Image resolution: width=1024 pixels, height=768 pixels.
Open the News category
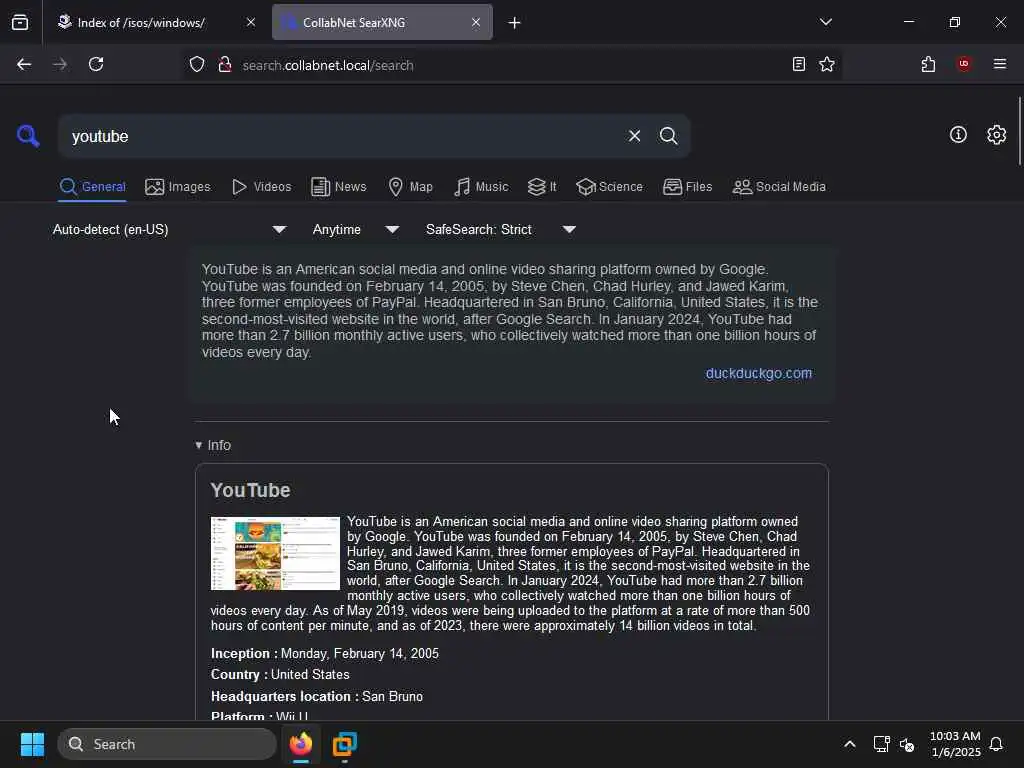point(339,187)
